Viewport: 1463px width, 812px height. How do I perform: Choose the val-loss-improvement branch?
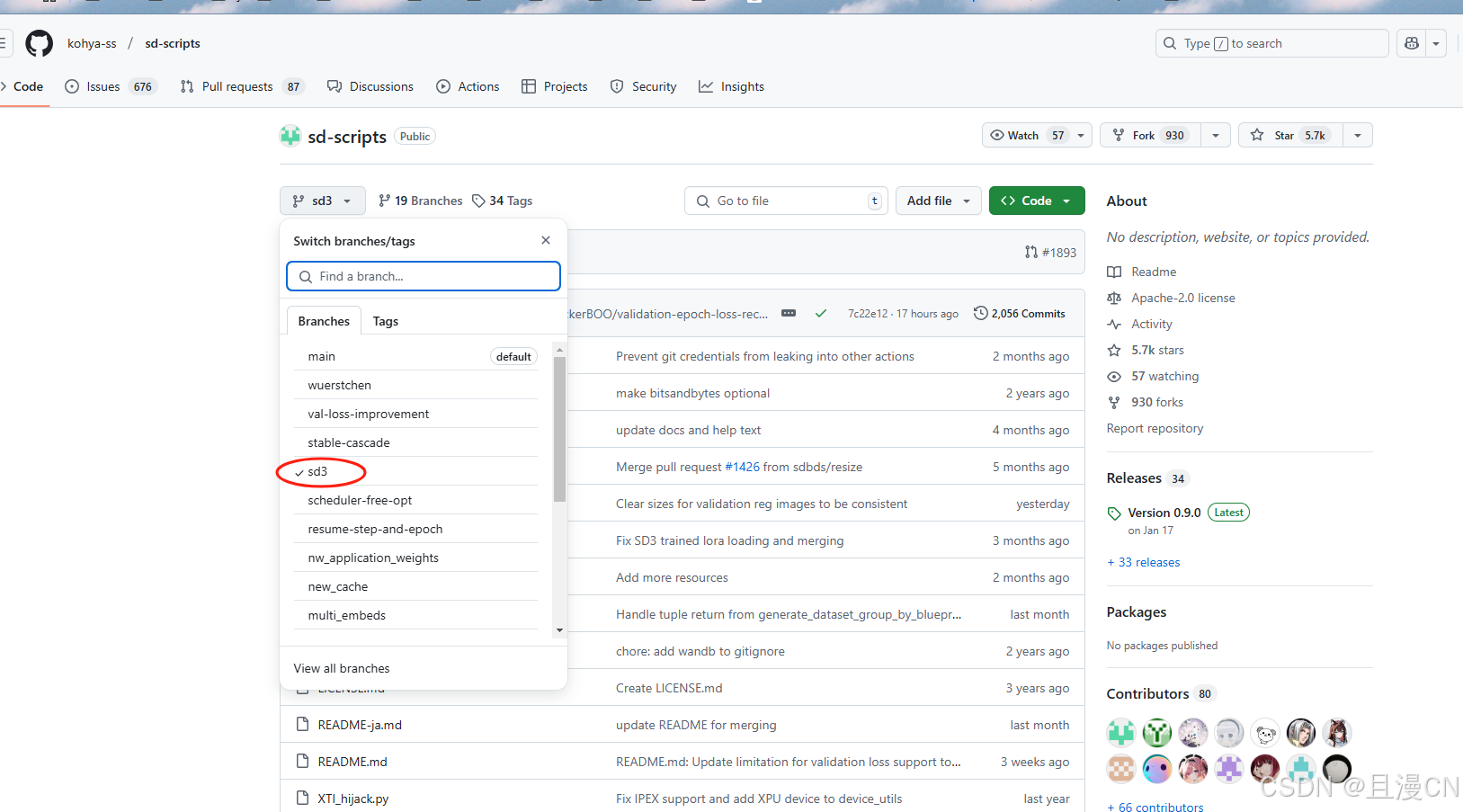pyautogui.click(x=415, y=414)
